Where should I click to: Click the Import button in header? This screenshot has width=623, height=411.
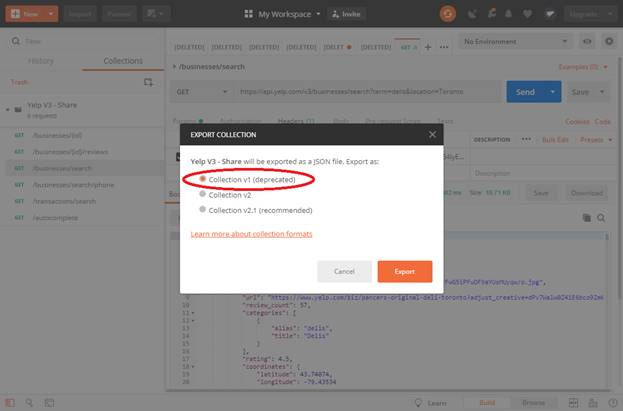point(80,14)
